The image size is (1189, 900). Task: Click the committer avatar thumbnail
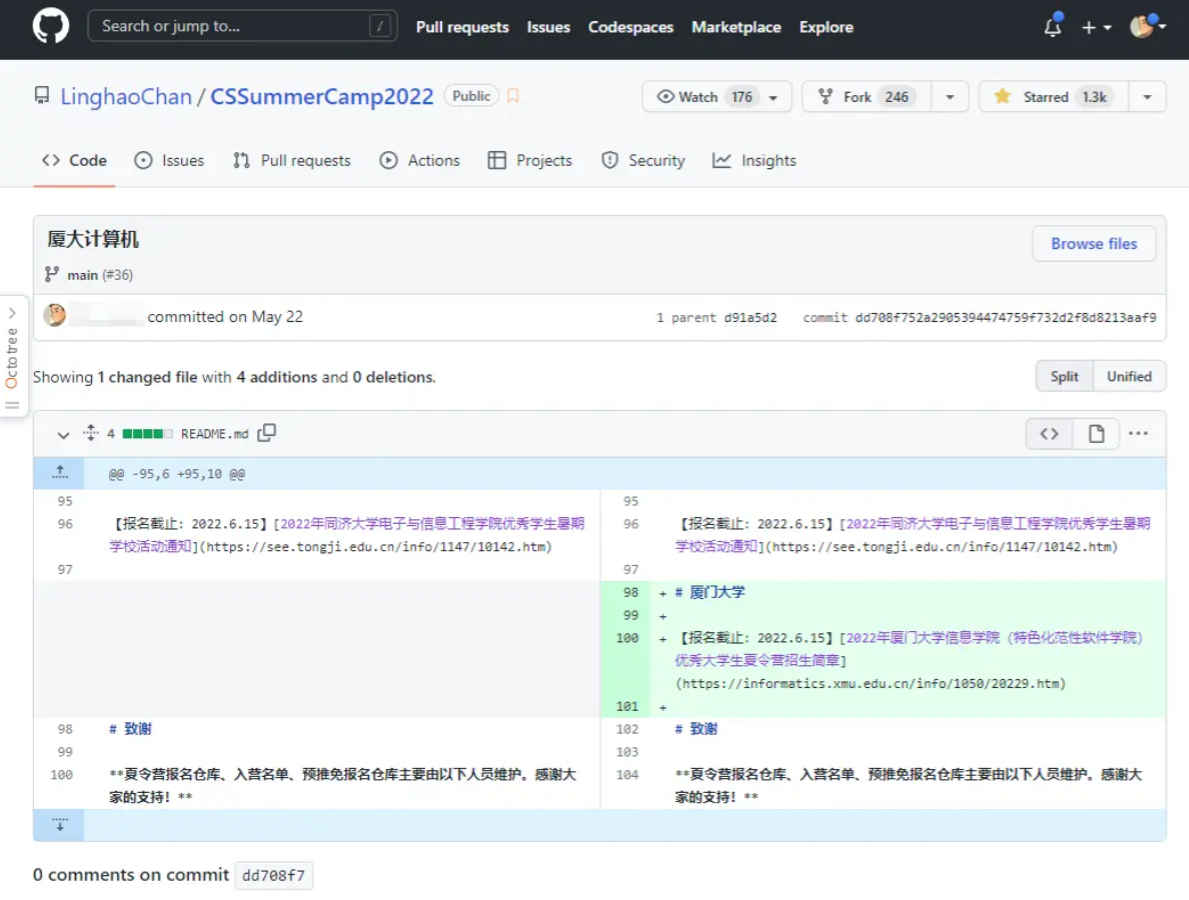(55, 315)
